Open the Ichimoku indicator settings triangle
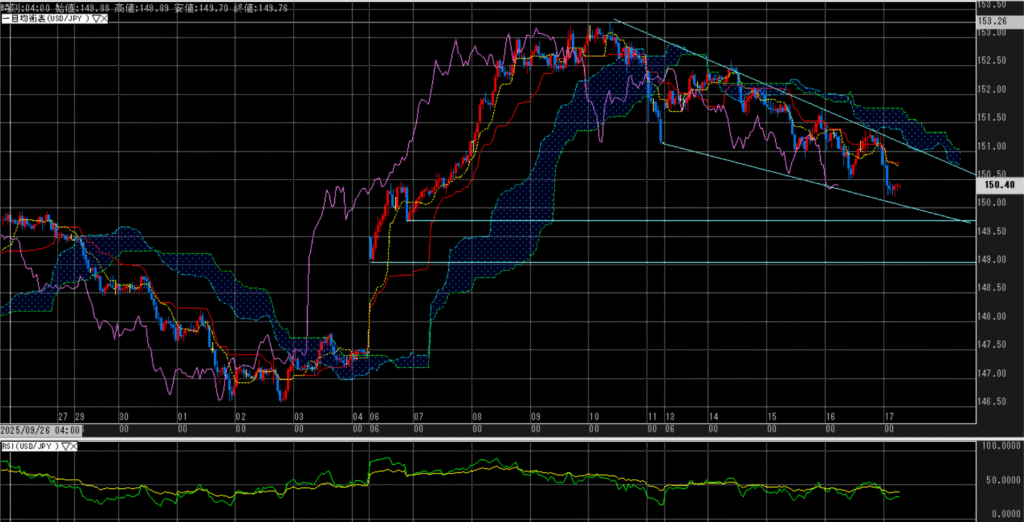This screenshot has width=1024, height=522. (94, 19)
